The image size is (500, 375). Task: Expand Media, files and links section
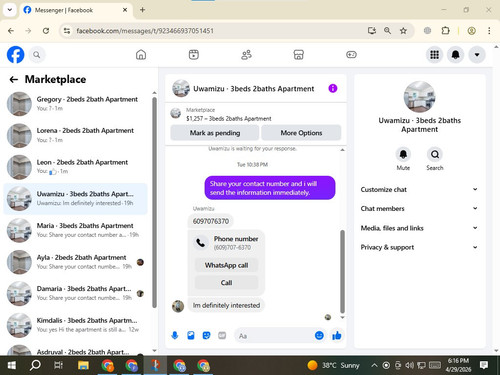419,228
